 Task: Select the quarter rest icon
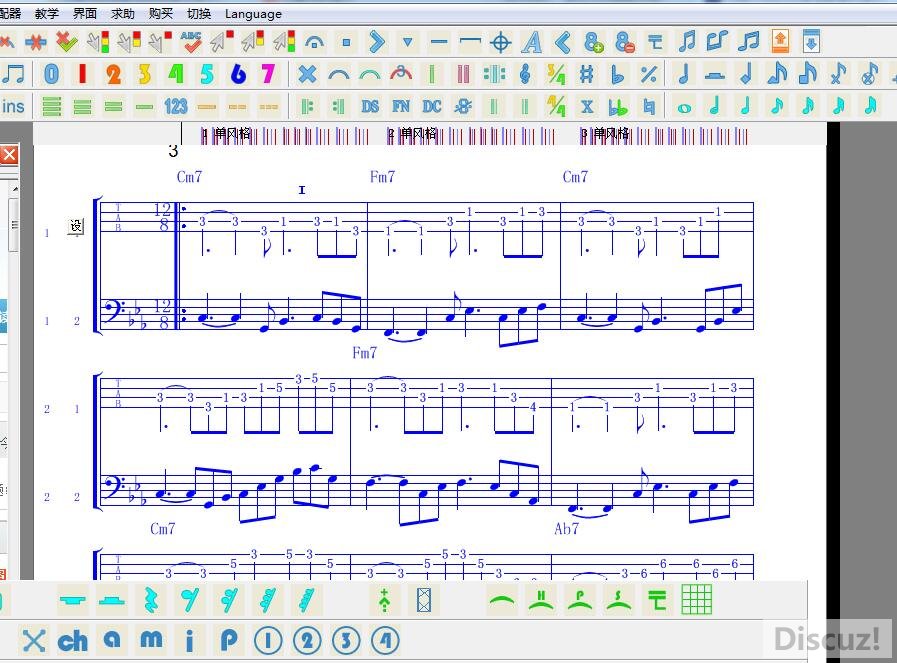click(150, 600)
